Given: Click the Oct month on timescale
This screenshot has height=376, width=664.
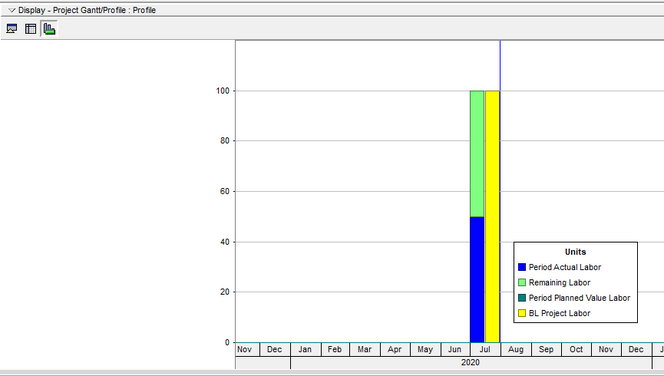Looking at the screenshot, I should pyautogui.click(x=576, y=349).
